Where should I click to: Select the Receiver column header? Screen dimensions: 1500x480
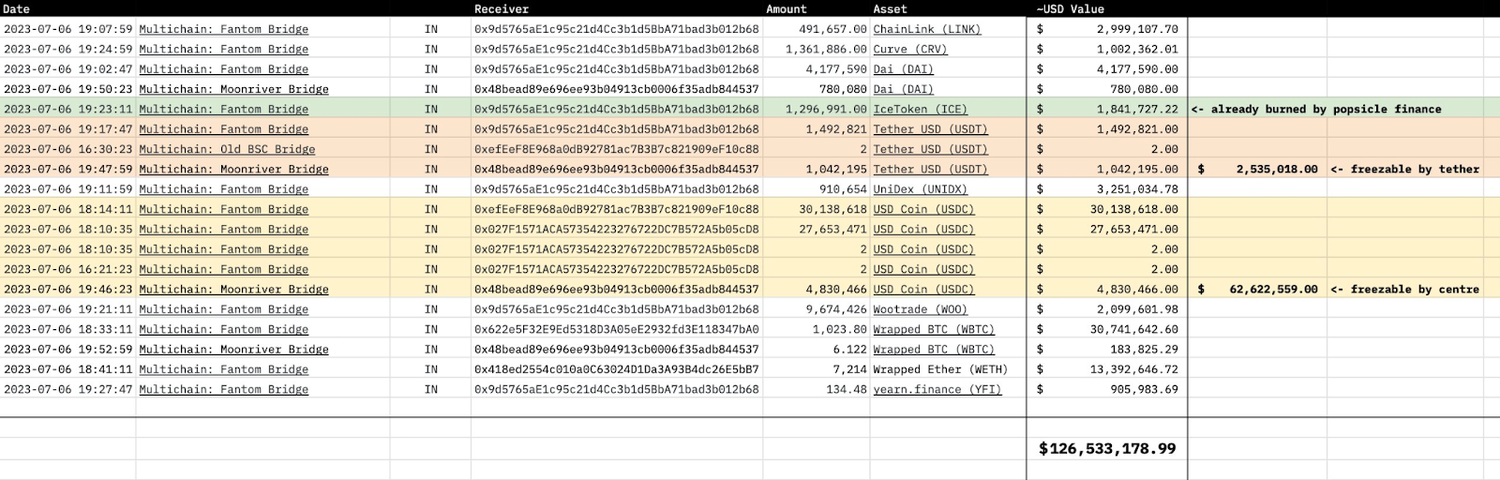point(501,8)
